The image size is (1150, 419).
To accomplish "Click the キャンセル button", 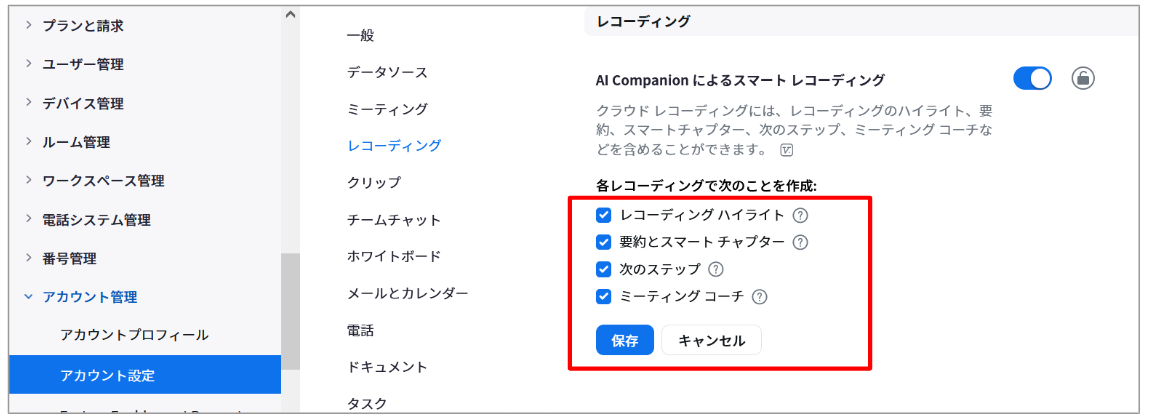I will [x=711, y=340].
